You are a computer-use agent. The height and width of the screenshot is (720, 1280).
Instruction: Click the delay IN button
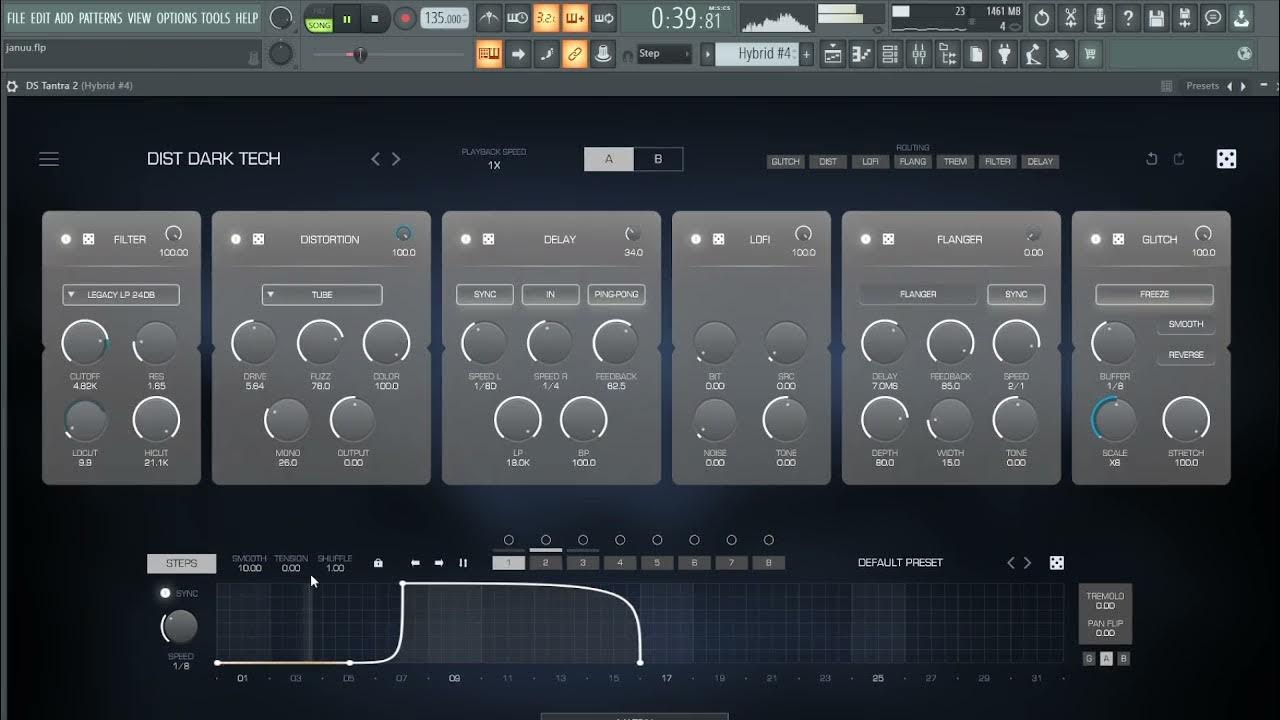coord(550,294)
